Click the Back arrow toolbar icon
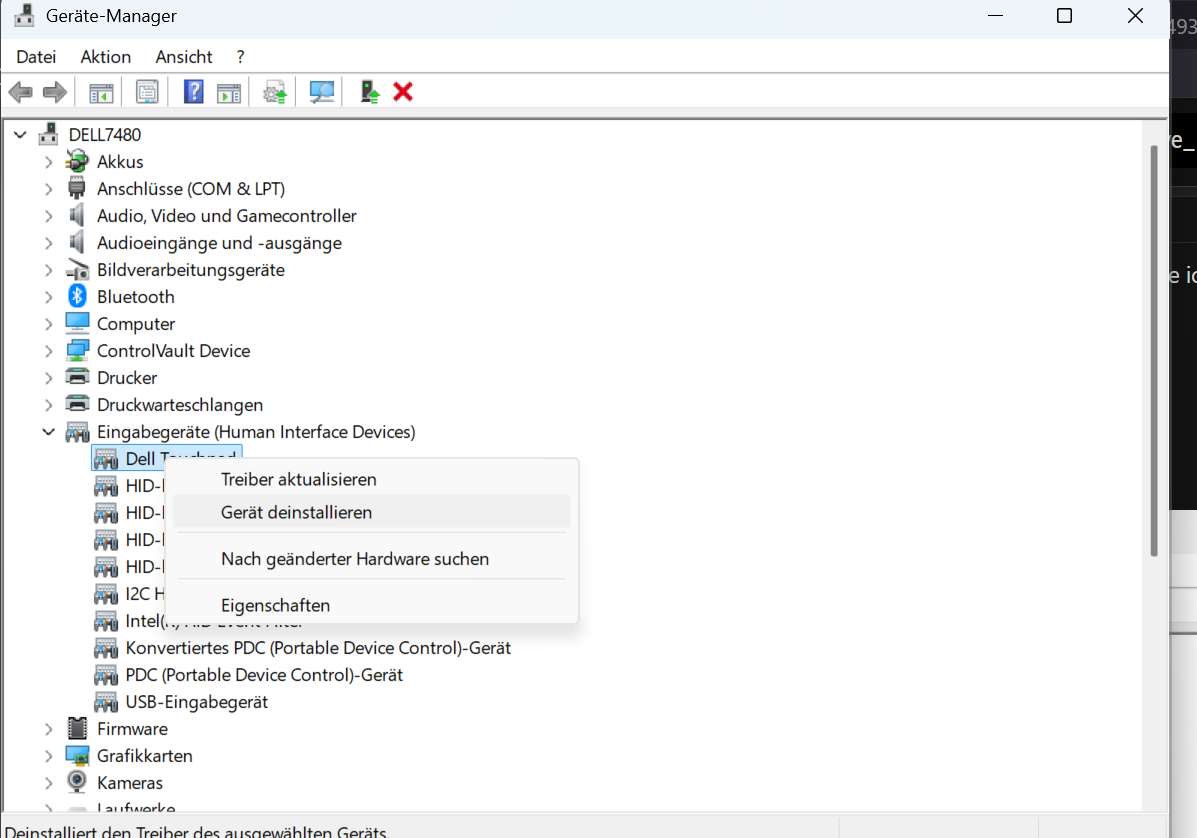The height and width of the screenshot is (838, 1197). (21, 92)
